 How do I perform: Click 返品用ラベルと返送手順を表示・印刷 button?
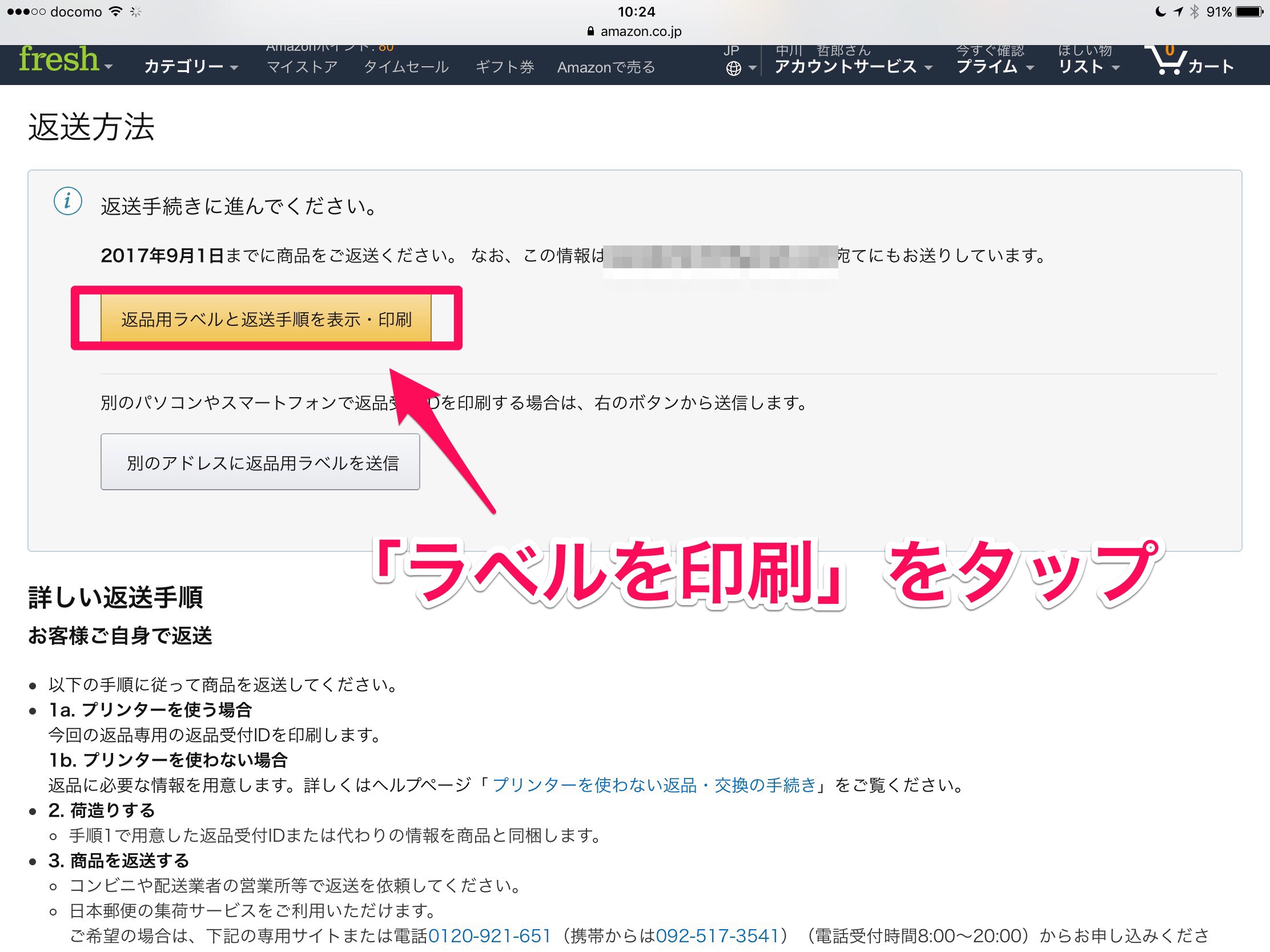point(266,319)
